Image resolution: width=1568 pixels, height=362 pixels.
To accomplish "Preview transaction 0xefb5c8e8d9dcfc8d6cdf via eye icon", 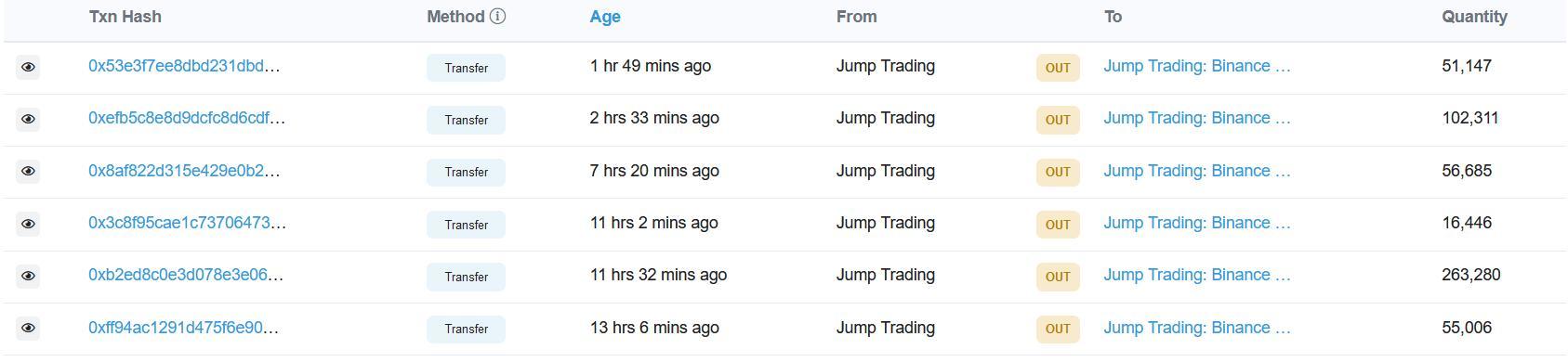I will point(28,119).
